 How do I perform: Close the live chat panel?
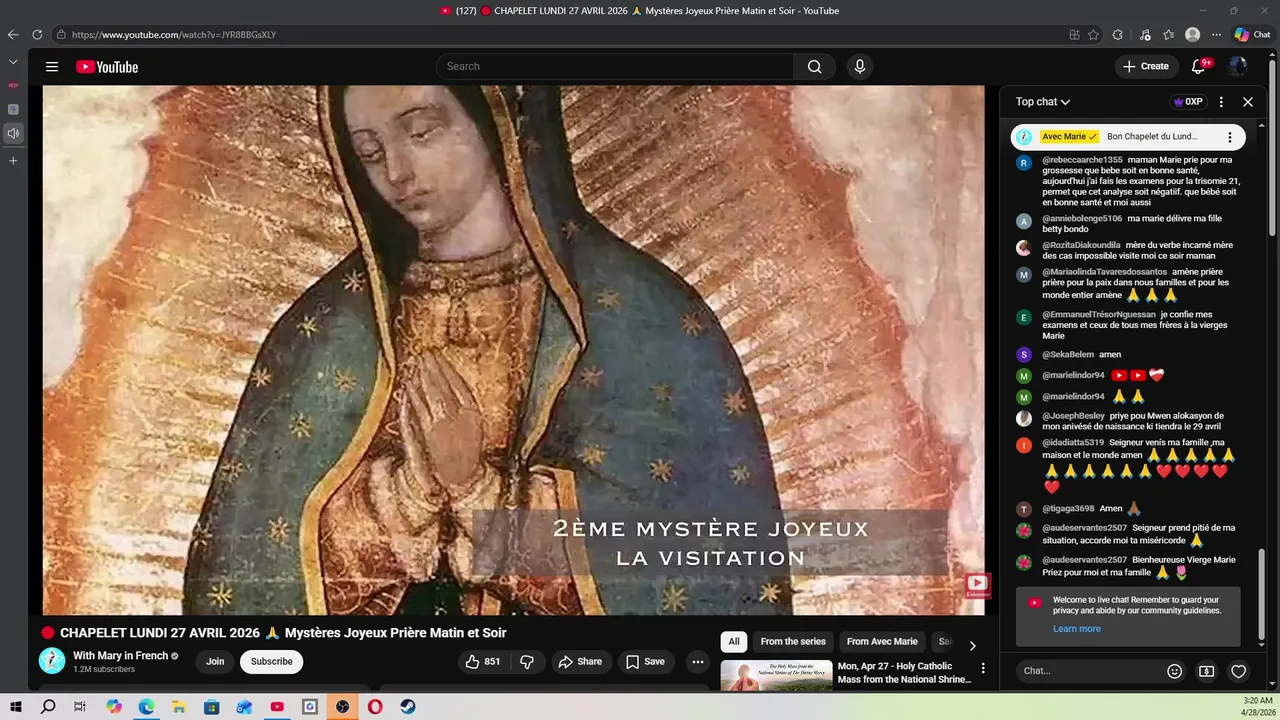coord(1248,102)
